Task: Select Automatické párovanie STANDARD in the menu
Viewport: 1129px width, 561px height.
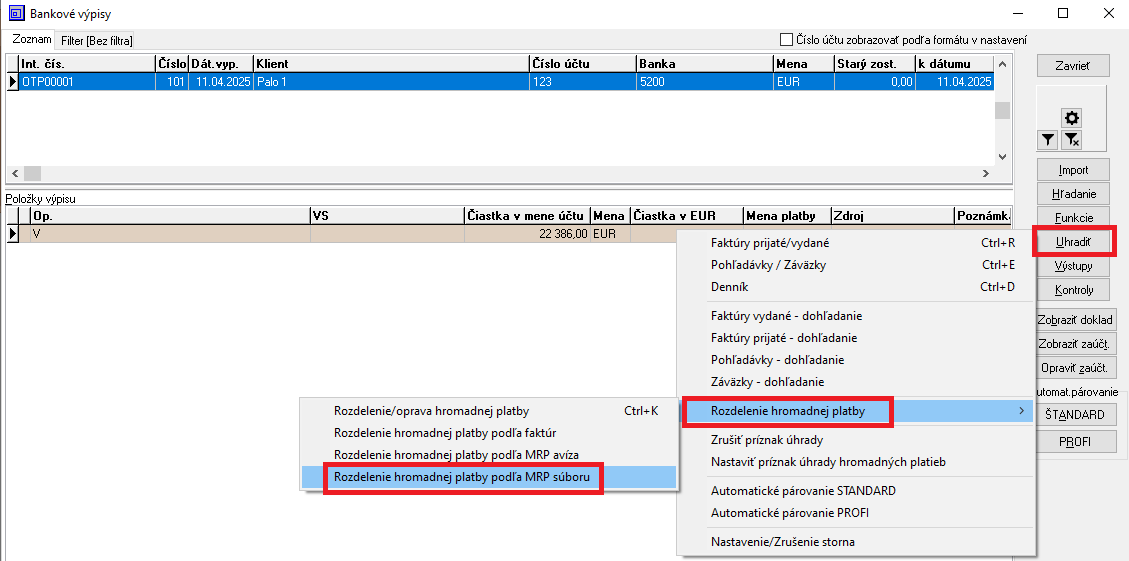Action: pos(802,491)
